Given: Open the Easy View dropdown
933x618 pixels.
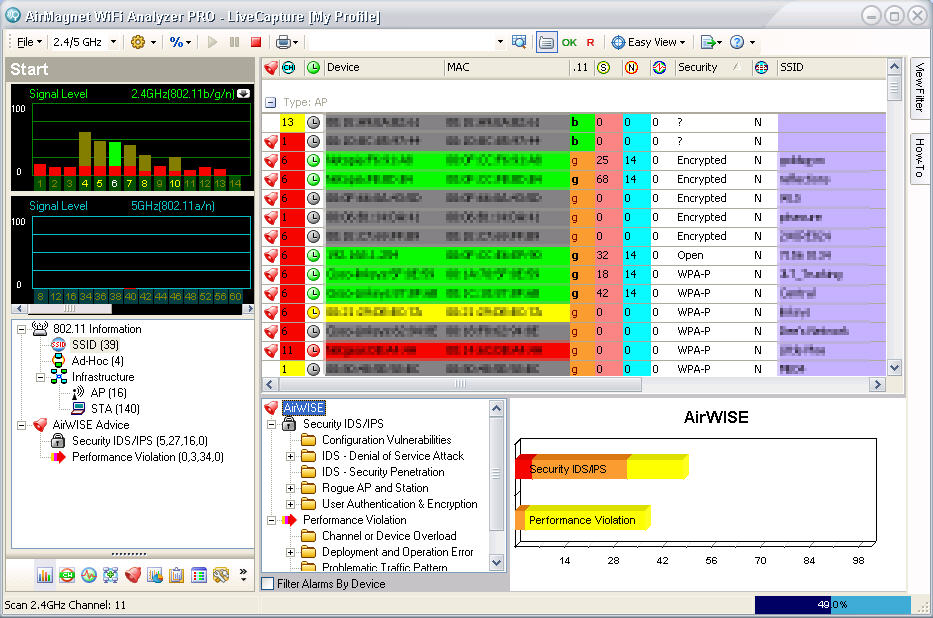Looking at the screenshot, I should pos(649,42).
